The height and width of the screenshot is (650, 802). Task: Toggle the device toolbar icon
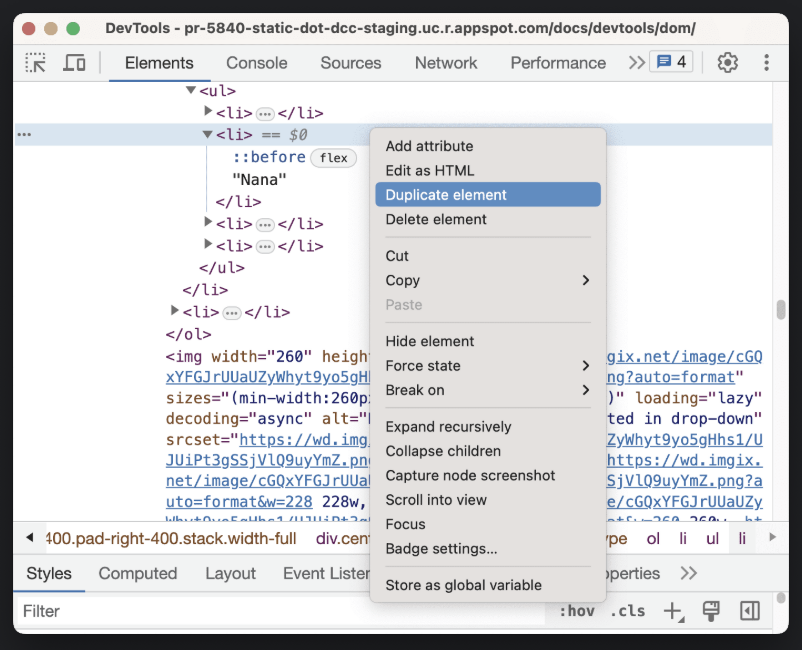pos(73,62)
